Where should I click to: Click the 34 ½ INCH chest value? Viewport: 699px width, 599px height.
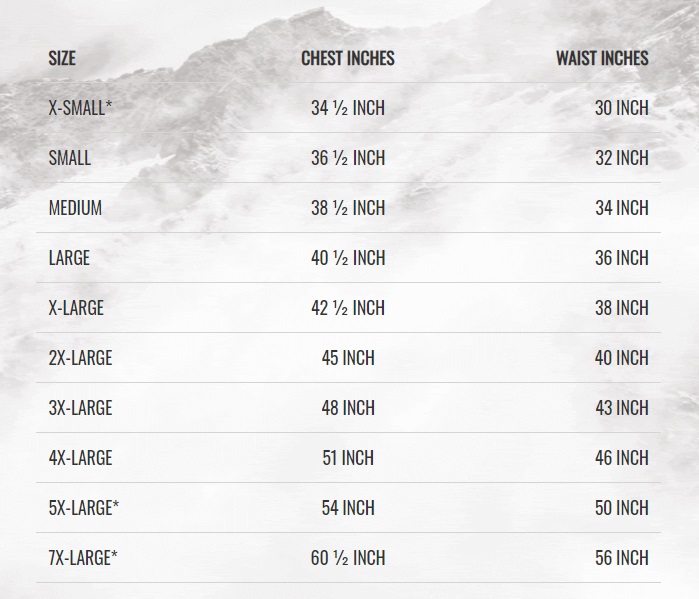(x=348, y=108)
